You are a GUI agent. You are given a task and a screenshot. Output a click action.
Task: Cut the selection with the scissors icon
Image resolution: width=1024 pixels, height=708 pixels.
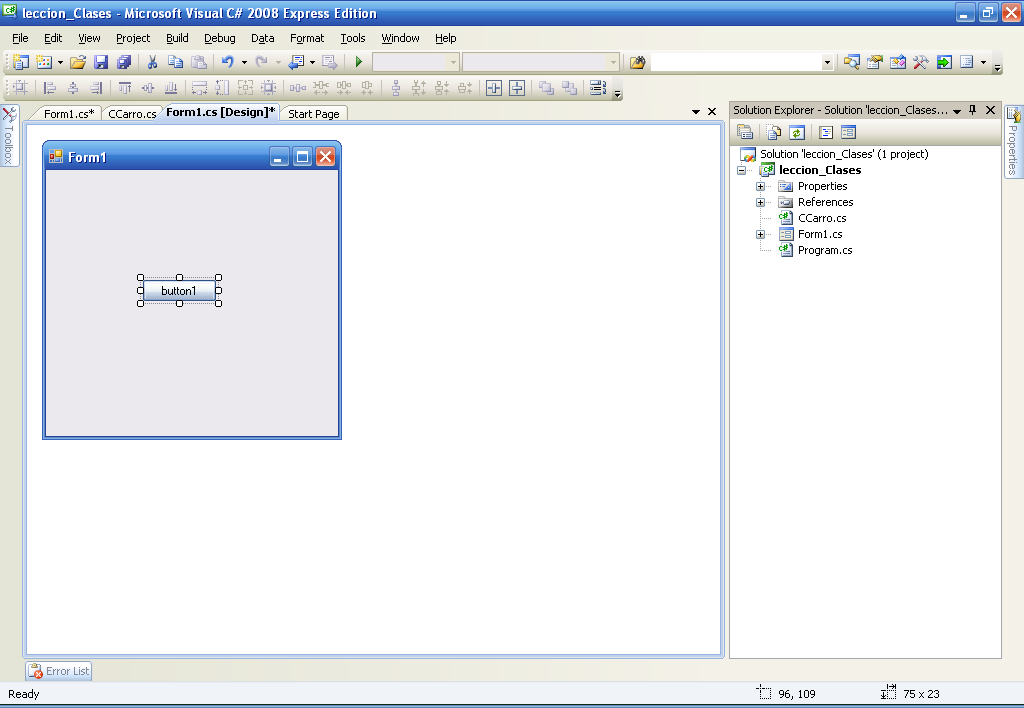[x=152, y=62]
